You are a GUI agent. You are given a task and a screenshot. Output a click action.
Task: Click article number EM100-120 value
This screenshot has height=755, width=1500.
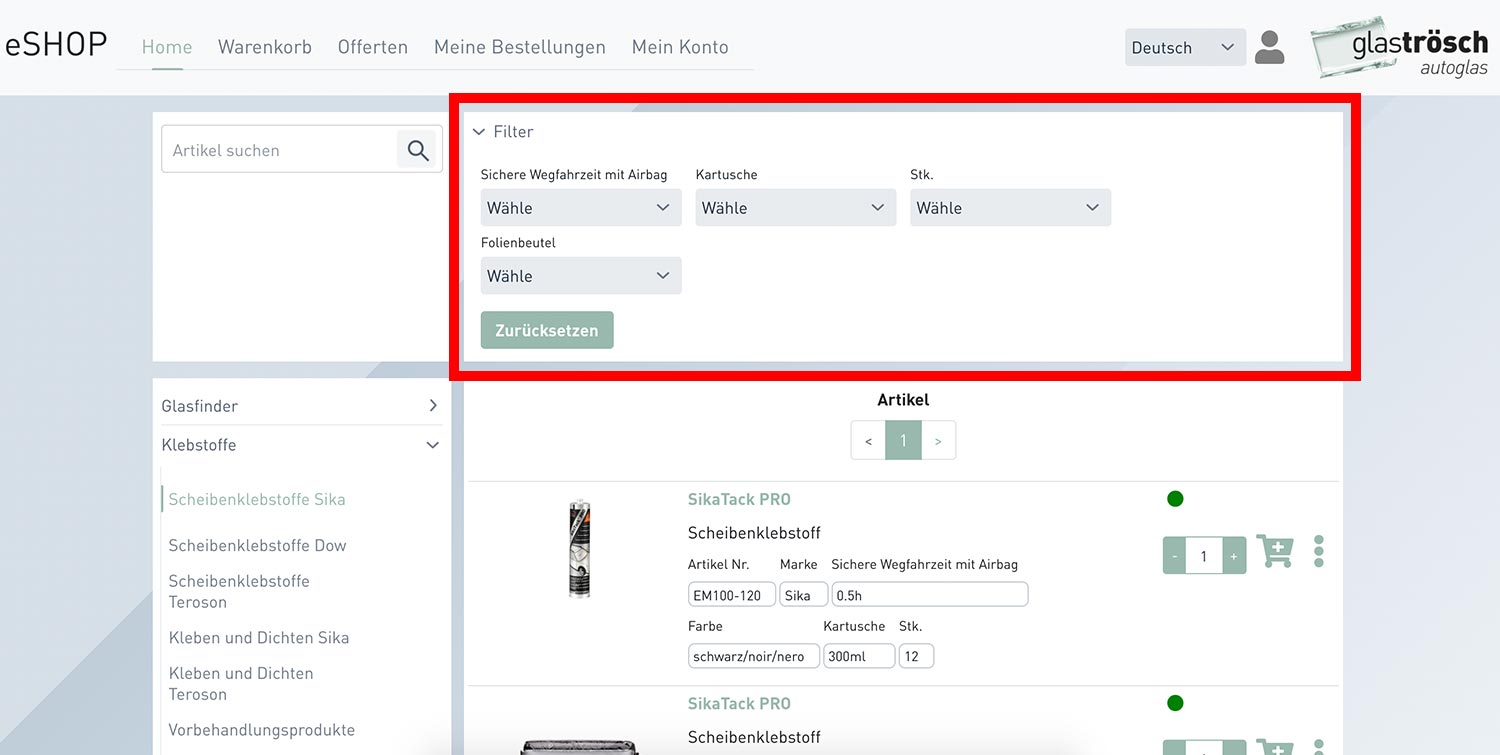(732, 595)
